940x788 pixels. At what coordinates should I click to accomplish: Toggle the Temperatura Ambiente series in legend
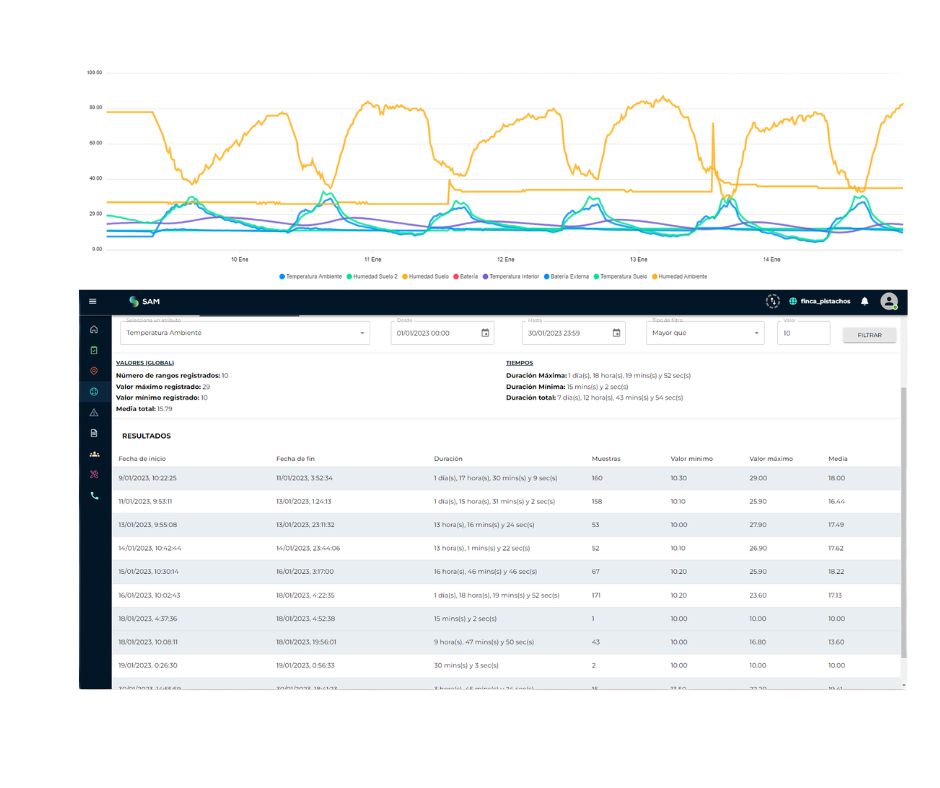point(312,275)
